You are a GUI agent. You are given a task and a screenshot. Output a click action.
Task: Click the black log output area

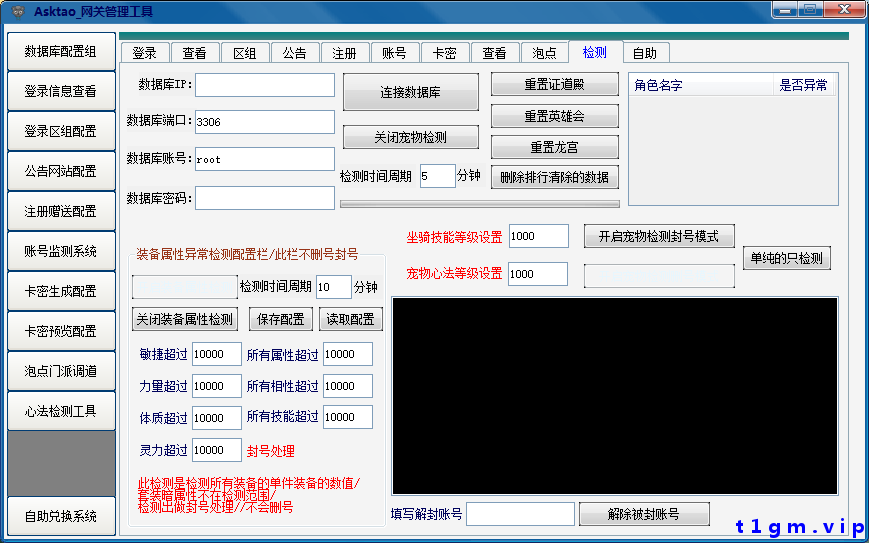(615, 396)
